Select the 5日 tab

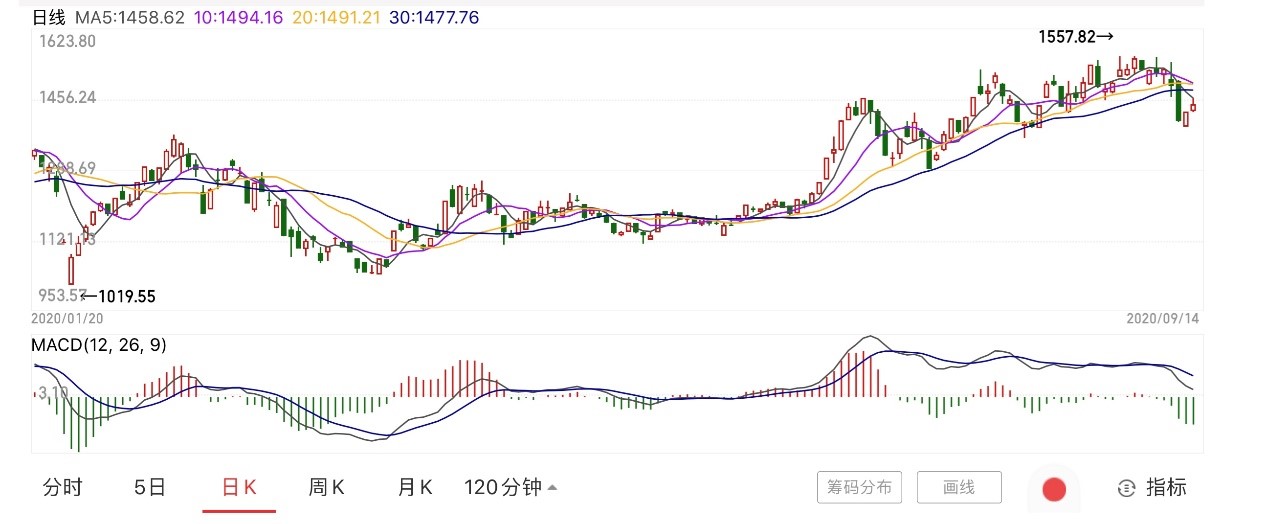point(149,488)
